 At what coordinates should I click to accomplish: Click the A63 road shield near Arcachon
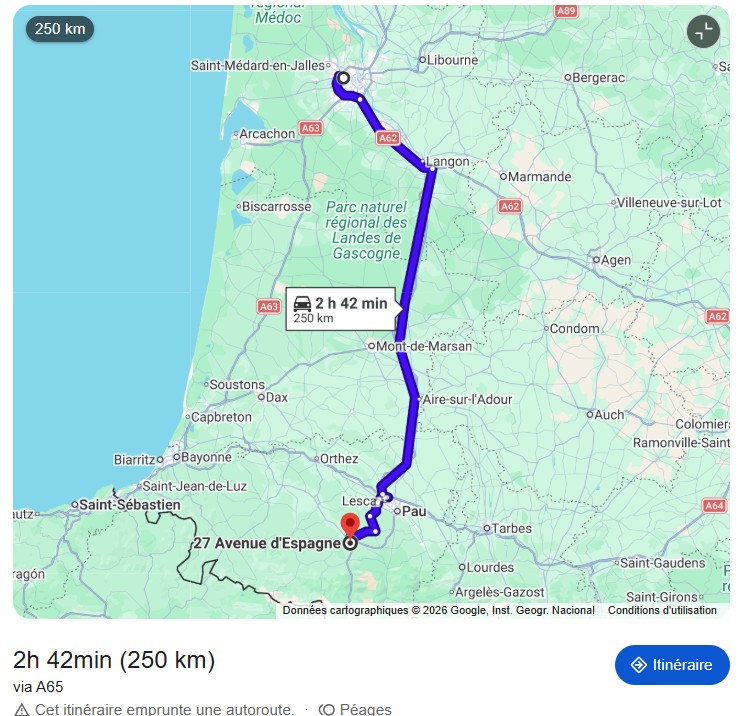pyautogui.click(x=310, y=128)
